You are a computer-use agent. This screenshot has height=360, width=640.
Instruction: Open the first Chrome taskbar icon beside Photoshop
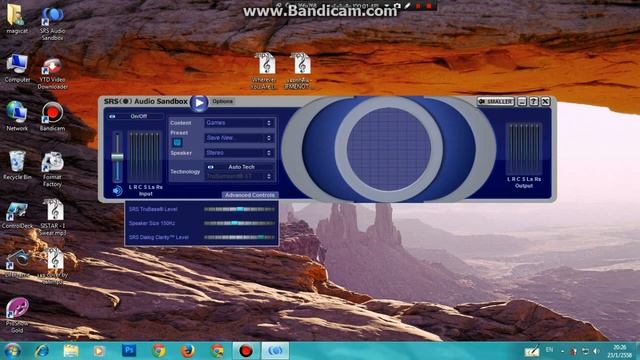pos(158,351)
